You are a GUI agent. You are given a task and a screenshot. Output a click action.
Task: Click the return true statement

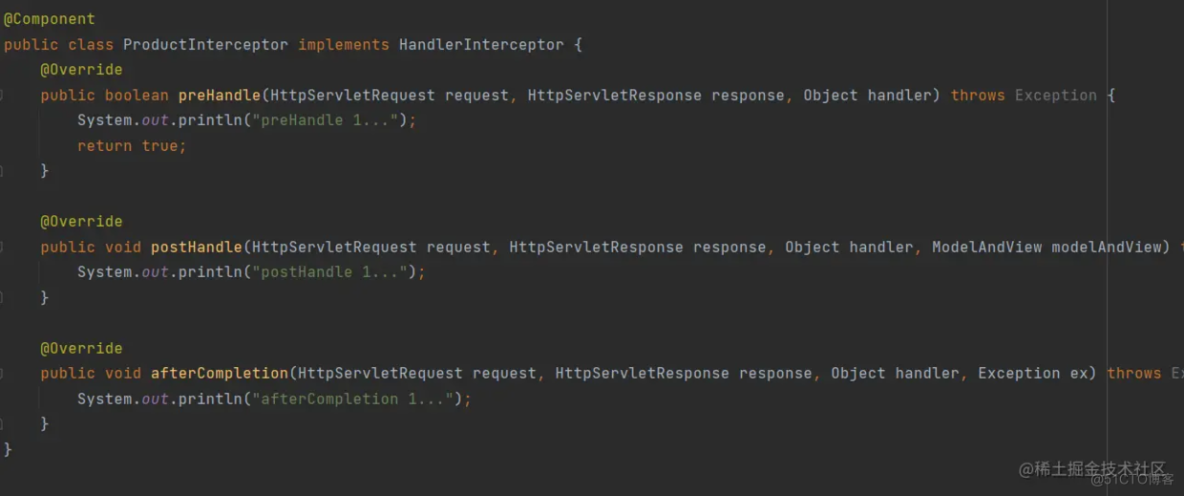click(132, 146)
